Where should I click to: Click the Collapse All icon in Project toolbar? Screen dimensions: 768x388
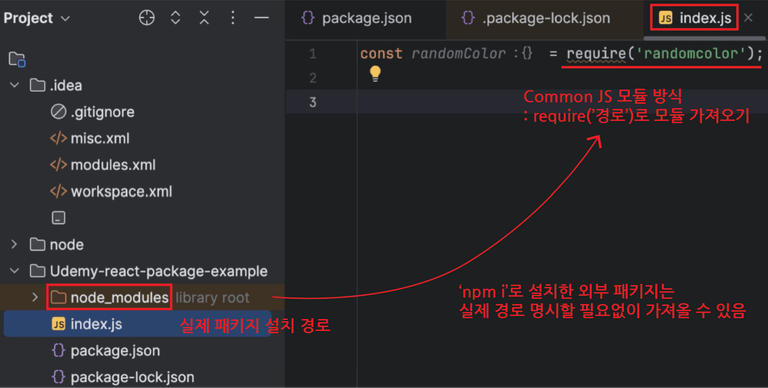[204, 18]
